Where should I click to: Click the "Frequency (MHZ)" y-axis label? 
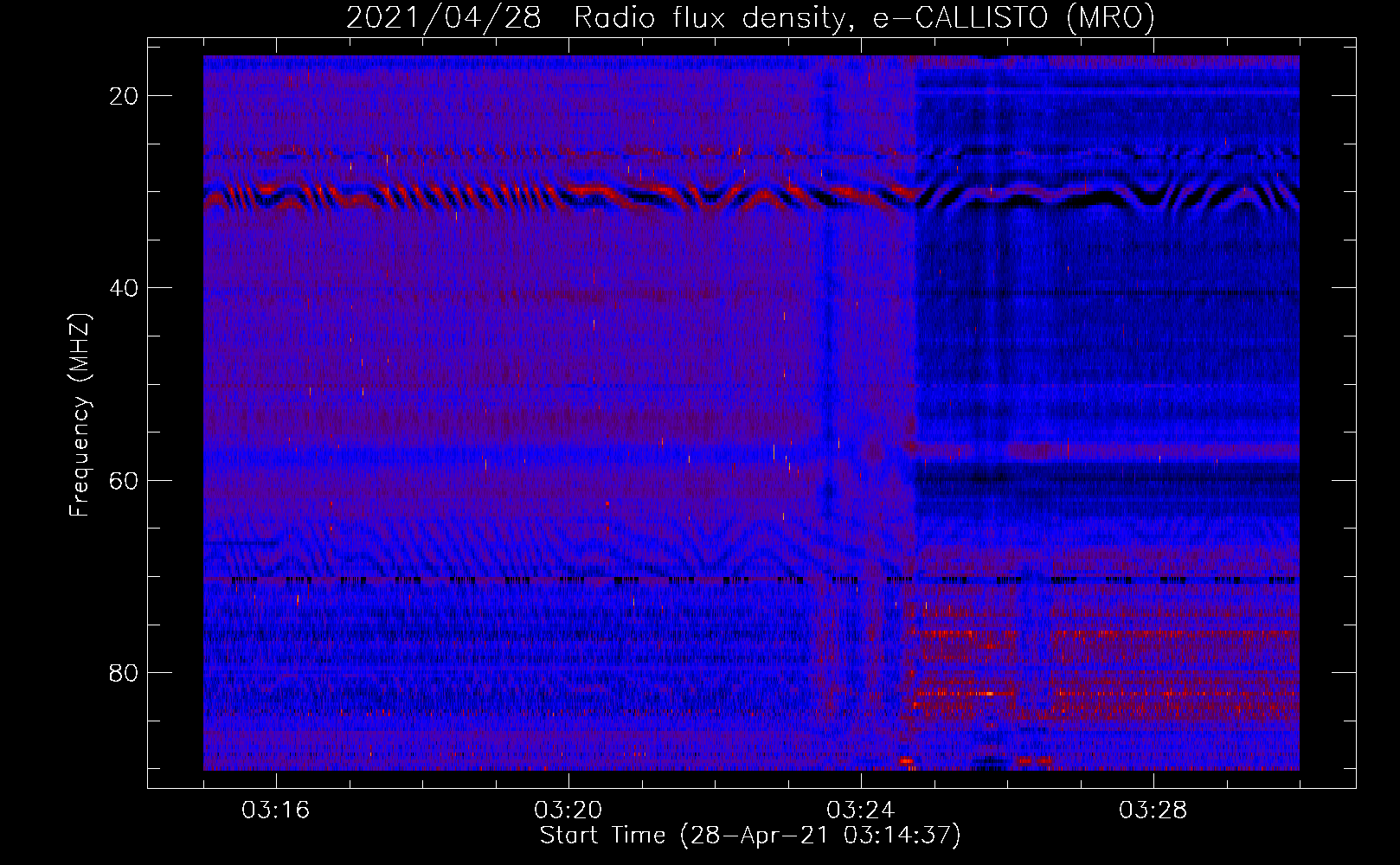[x=80, y=415]
